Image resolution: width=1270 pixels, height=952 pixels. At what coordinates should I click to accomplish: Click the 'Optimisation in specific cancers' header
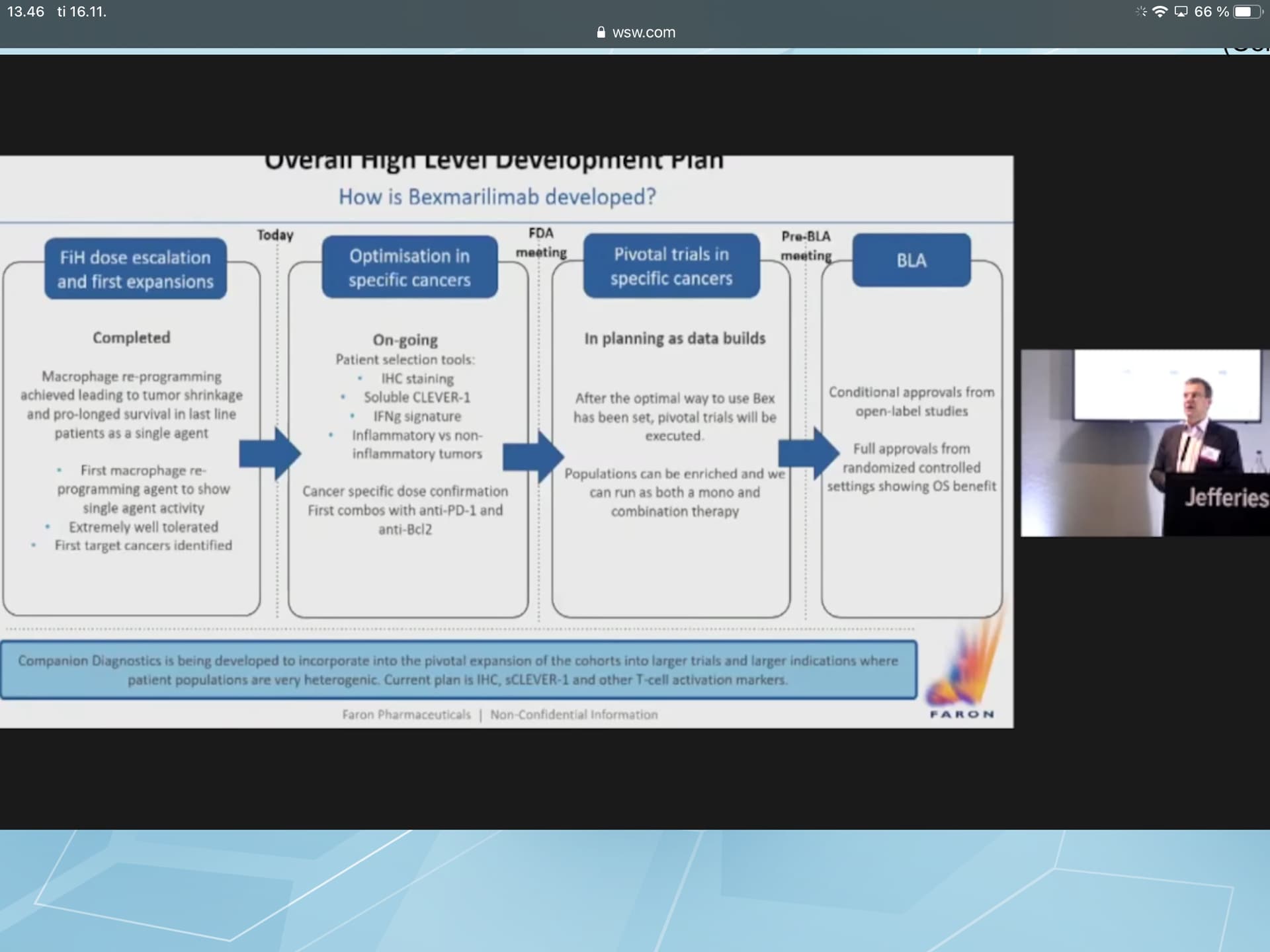[409, 267]
